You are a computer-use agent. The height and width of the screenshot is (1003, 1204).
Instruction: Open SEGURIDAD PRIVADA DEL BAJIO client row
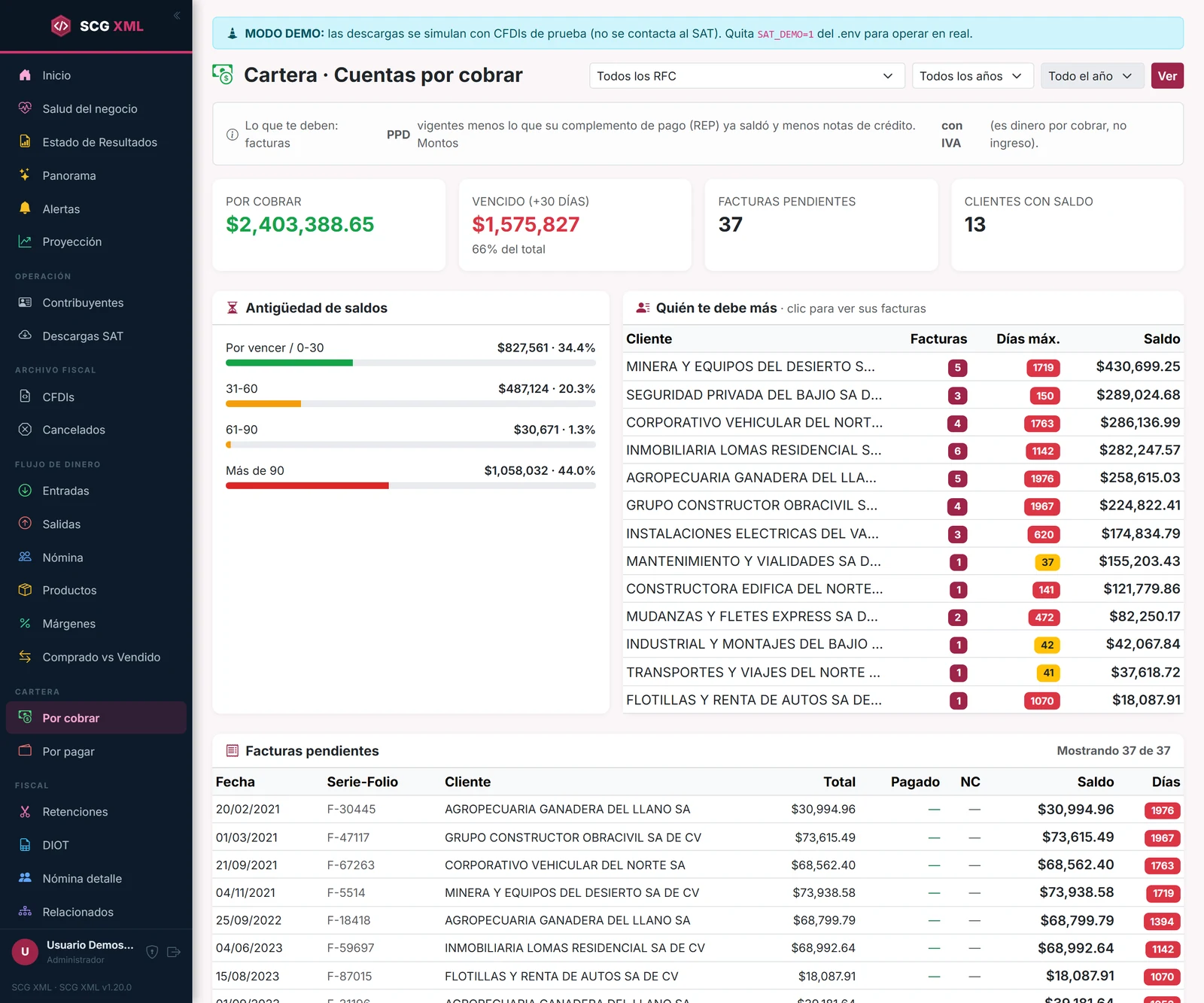(x=903, y=395)
